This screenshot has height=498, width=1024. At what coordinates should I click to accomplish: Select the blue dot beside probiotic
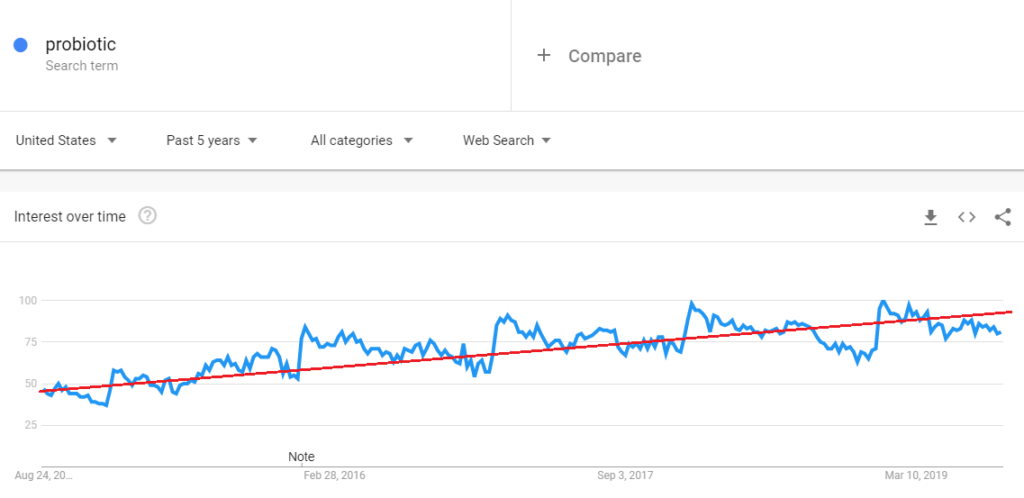(x=20, y=45)
